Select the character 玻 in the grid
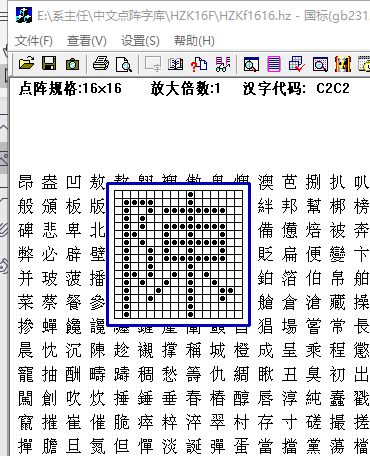370x456 pixels. [50, 278]
